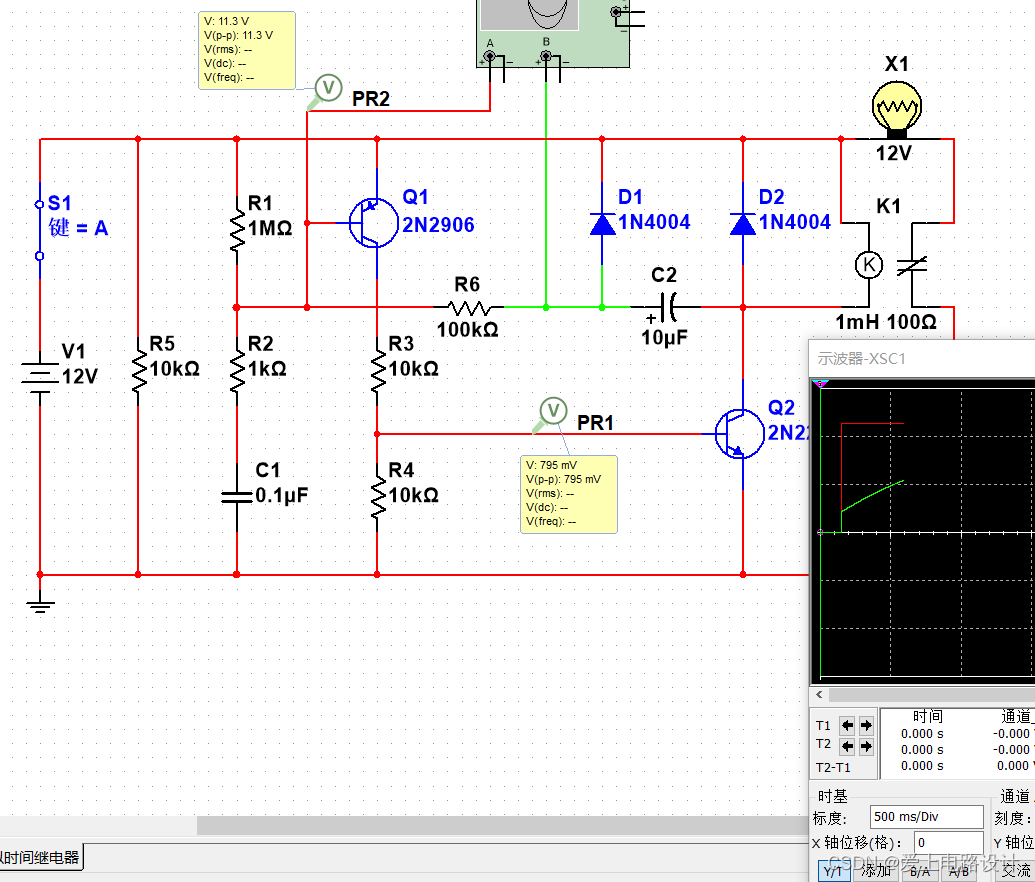The image size is (1035, 882).
Task: Toggle switch S1 in the circuit
Action: tap(40, 230)
